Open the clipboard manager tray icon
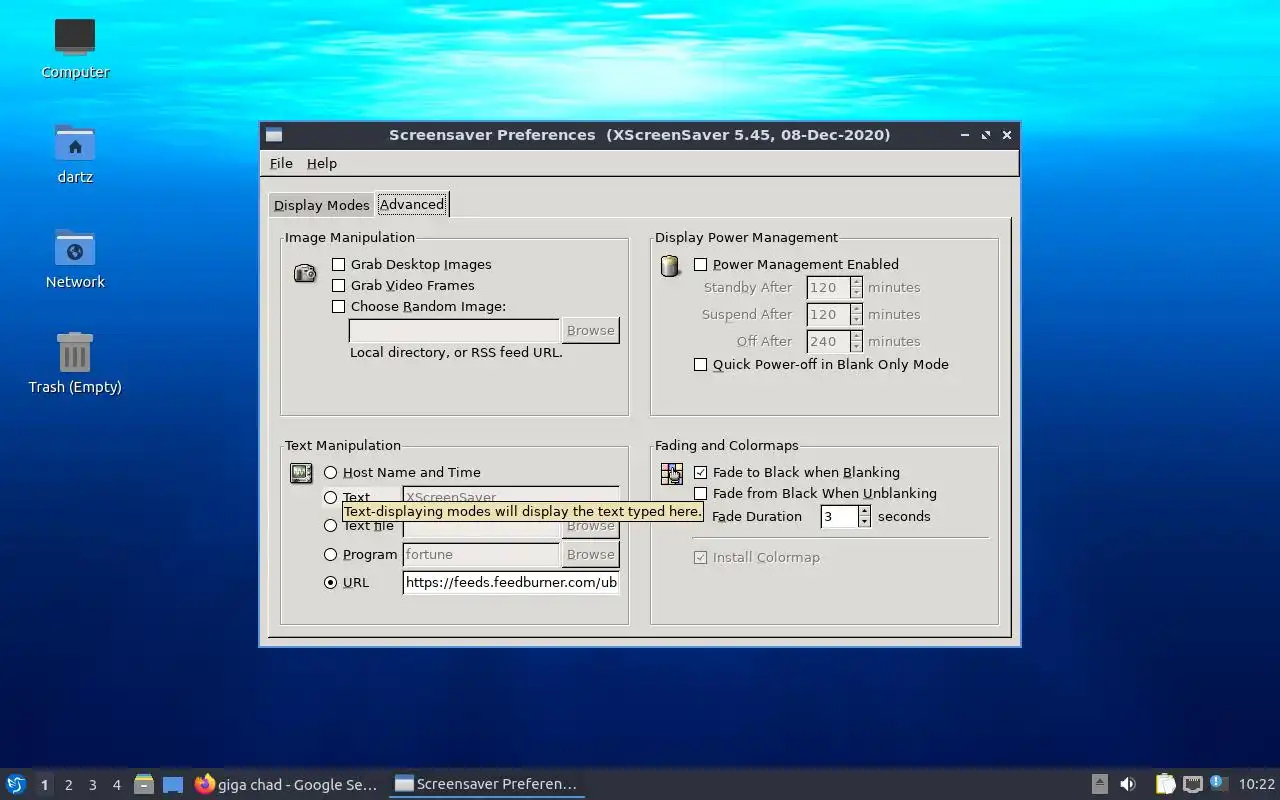Image resolution: width=1280 pixels, height=800 pixels. click(x=1165, y=784)
